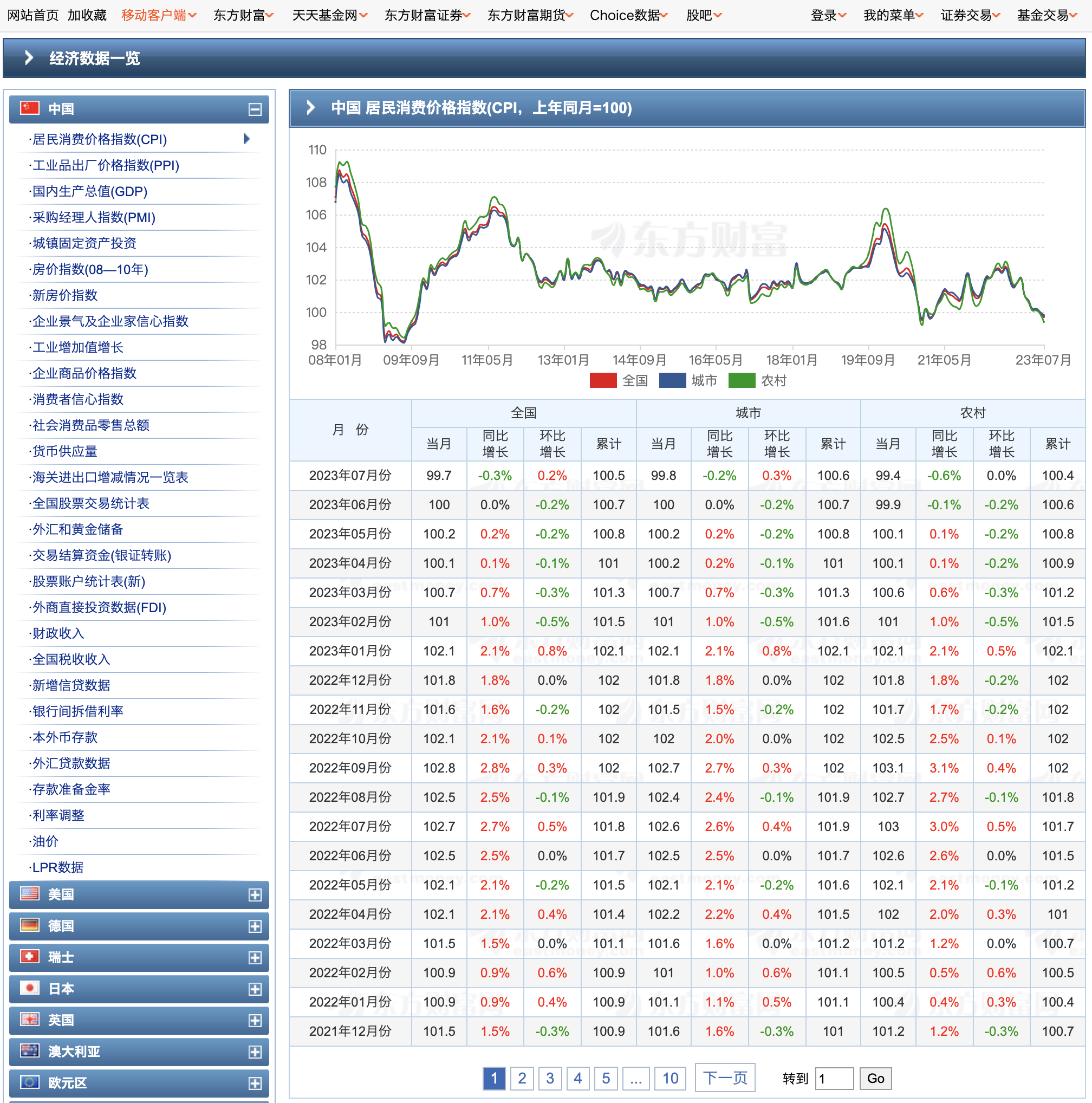Expand the 美国 section plus icon
The image size is (1092, 1103).
pyautogui.click(x=255, y=894)
